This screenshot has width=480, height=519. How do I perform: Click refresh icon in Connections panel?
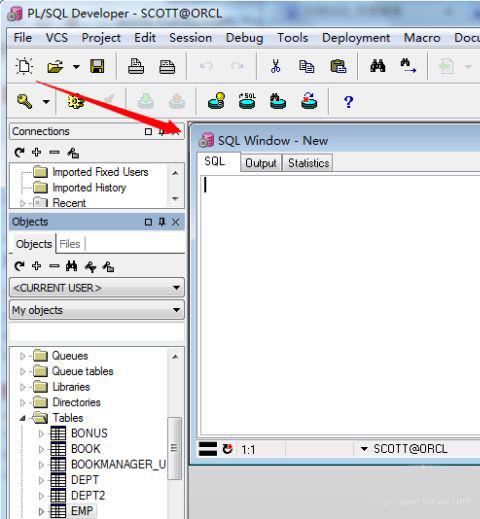pyautogui.click(x=19, y=152)
